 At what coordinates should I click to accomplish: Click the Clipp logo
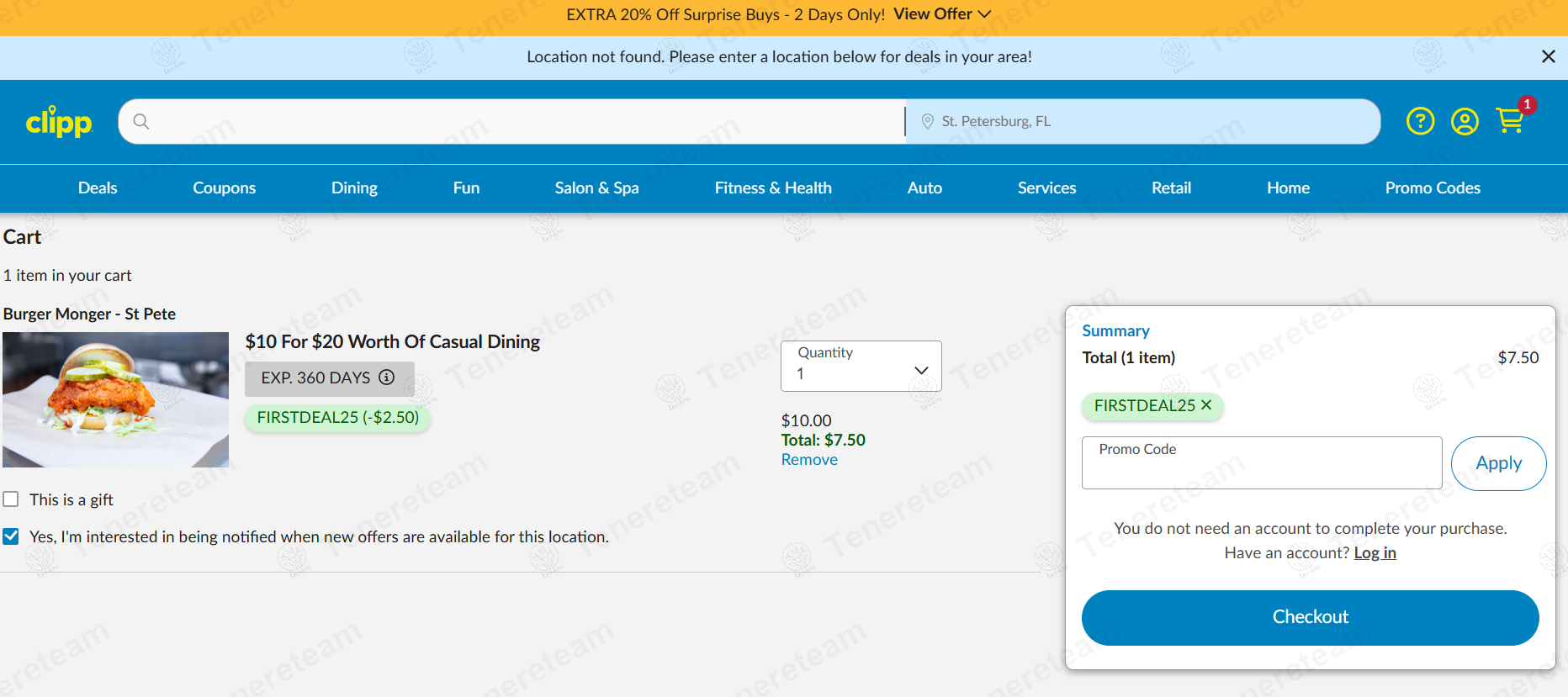59,122
